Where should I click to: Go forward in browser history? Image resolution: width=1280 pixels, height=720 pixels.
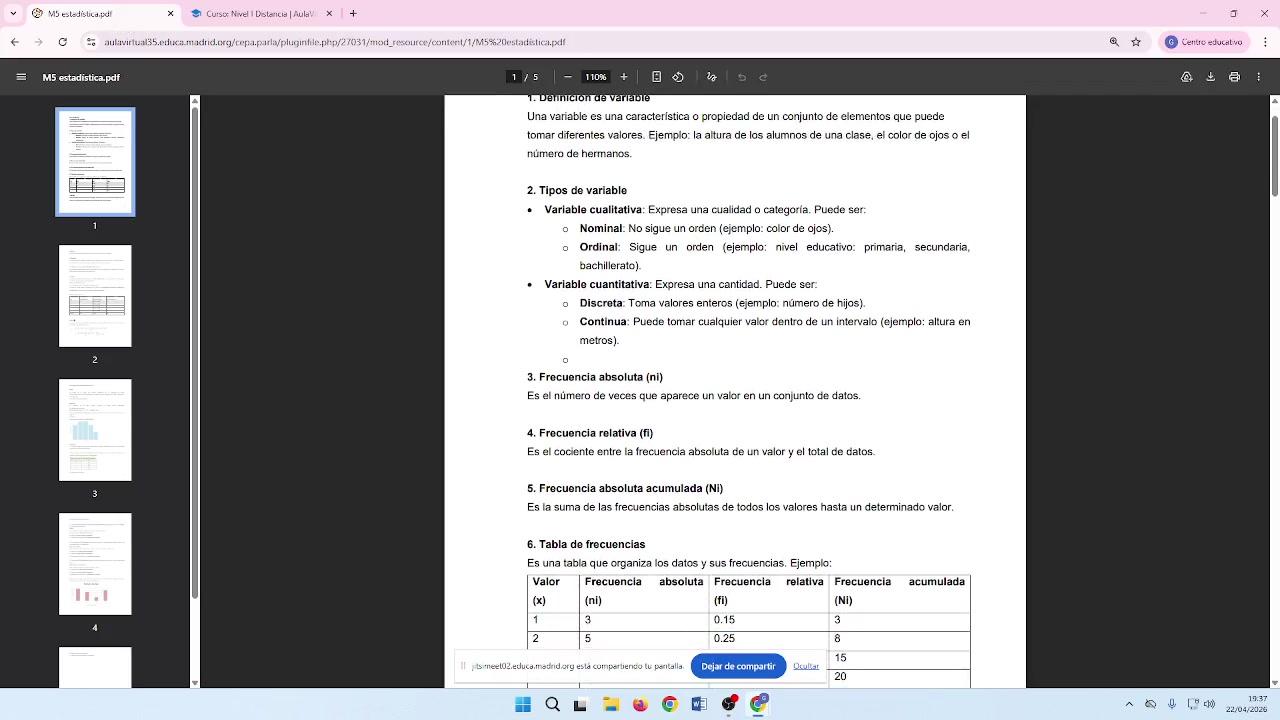38,42
